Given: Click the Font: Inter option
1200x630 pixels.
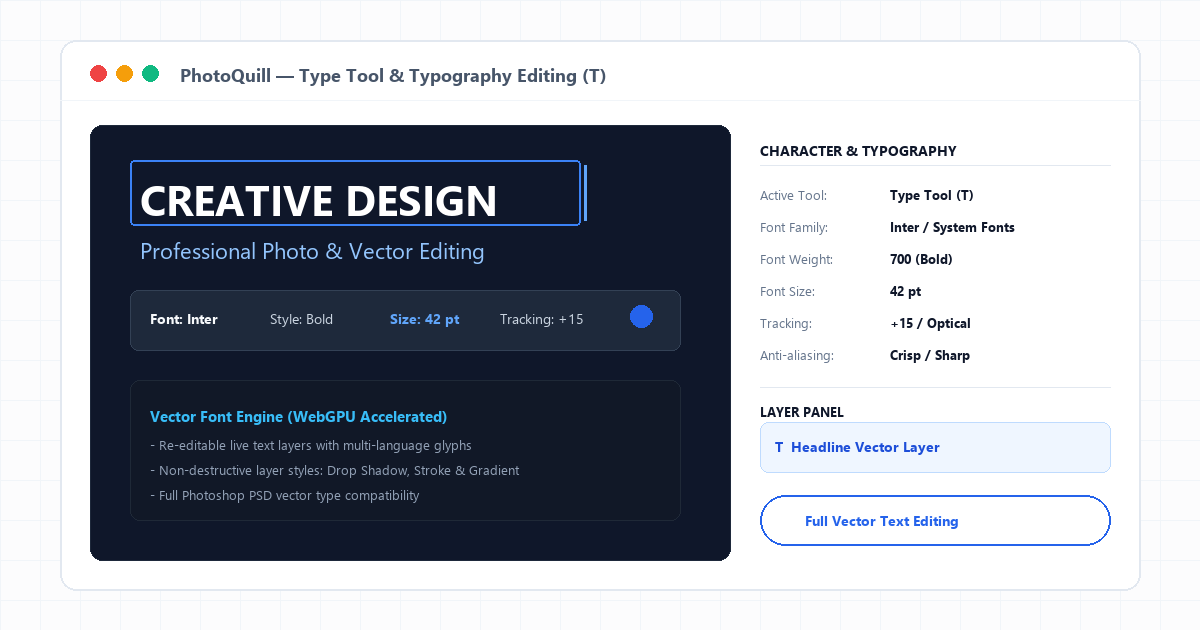Looking at the screenshot, I should (x=184, y=319).
